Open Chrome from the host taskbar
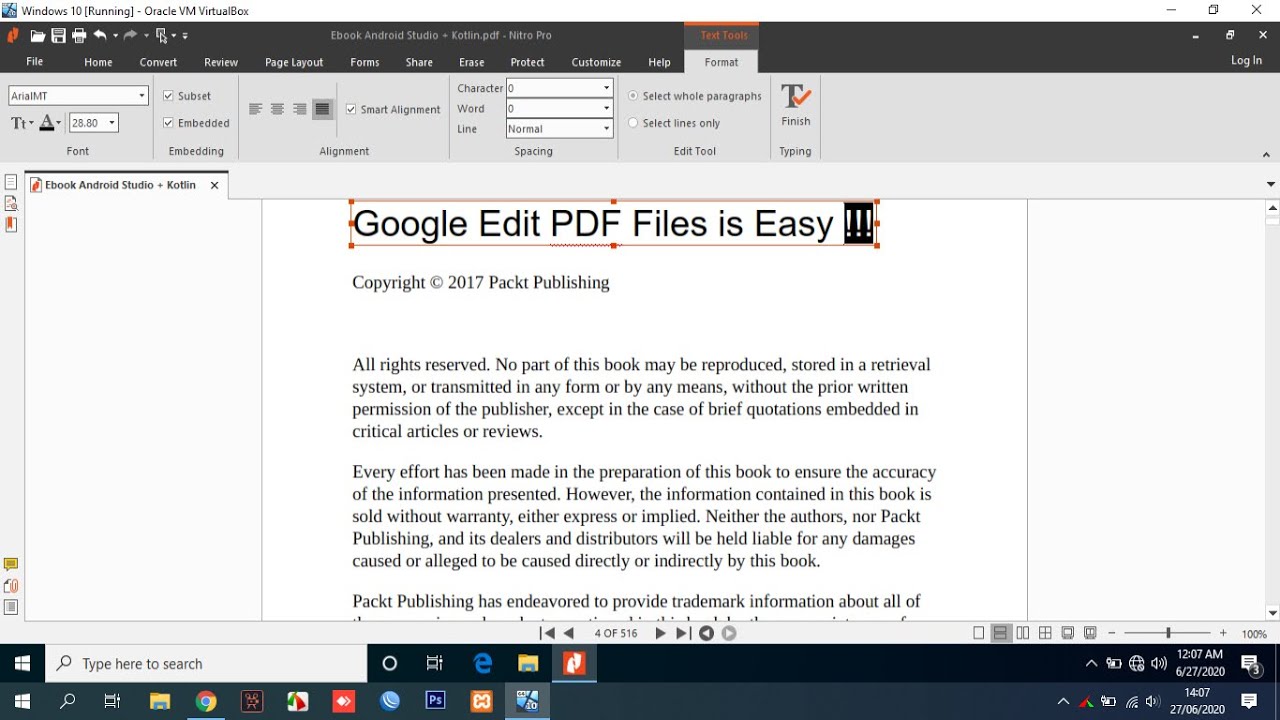The width and height of the screenshot is (1280, 720). 206,701
